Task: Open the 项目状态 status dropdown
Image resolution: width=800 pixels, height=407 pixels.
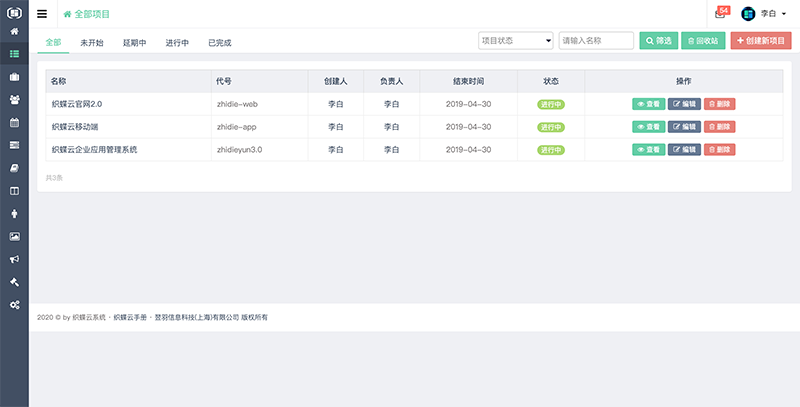Action: tap(516, 41)
